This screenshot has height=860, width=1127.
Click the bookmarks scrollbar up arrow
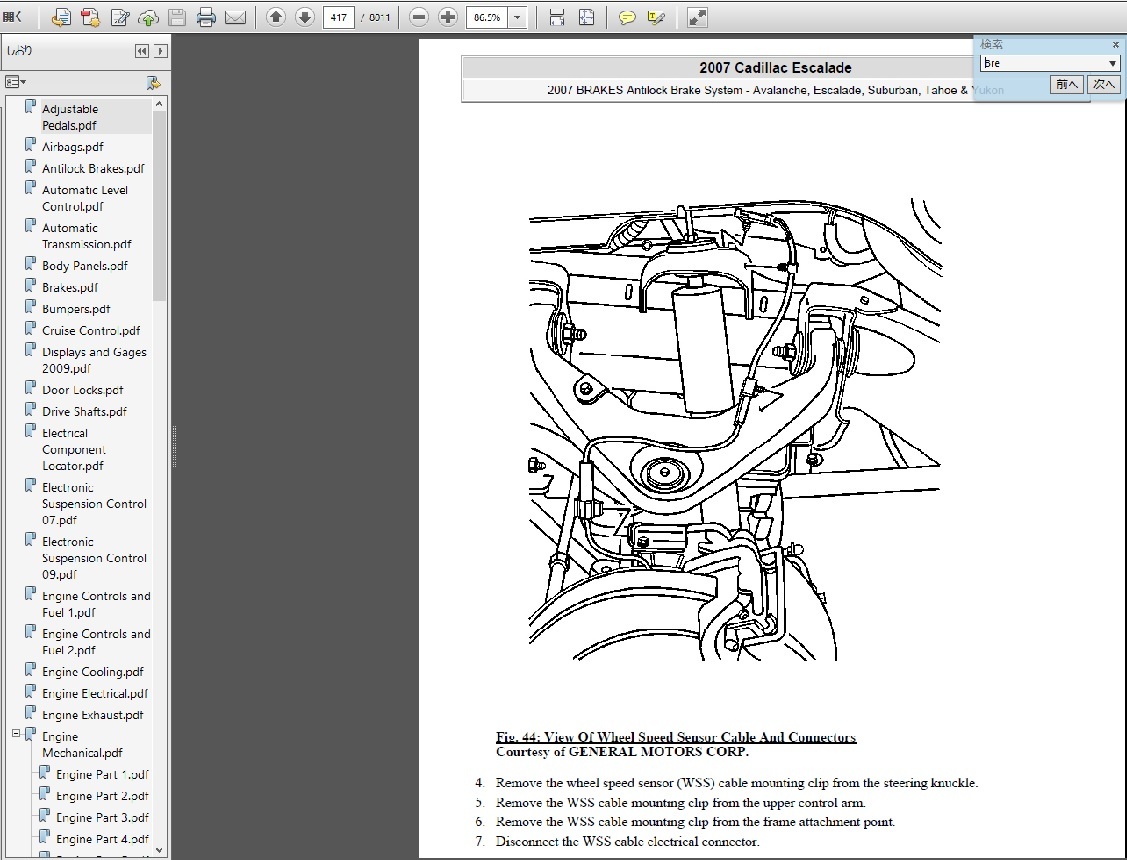160,104
